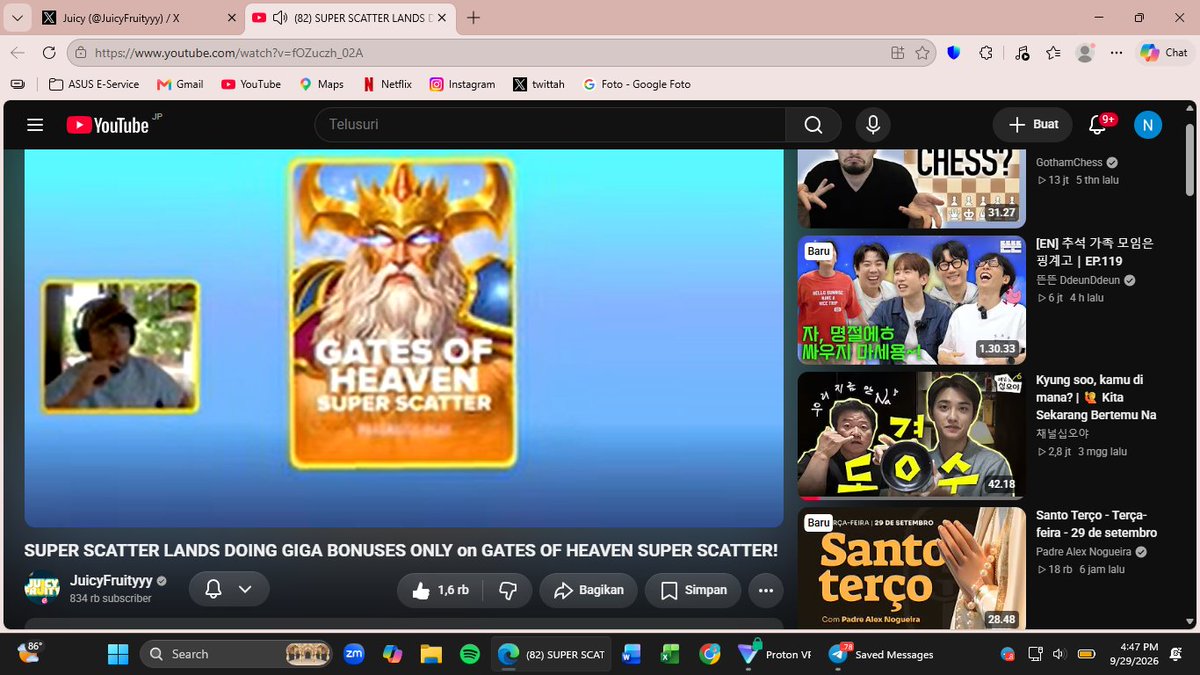Open the three-dot more actions under video

(766, 590)
